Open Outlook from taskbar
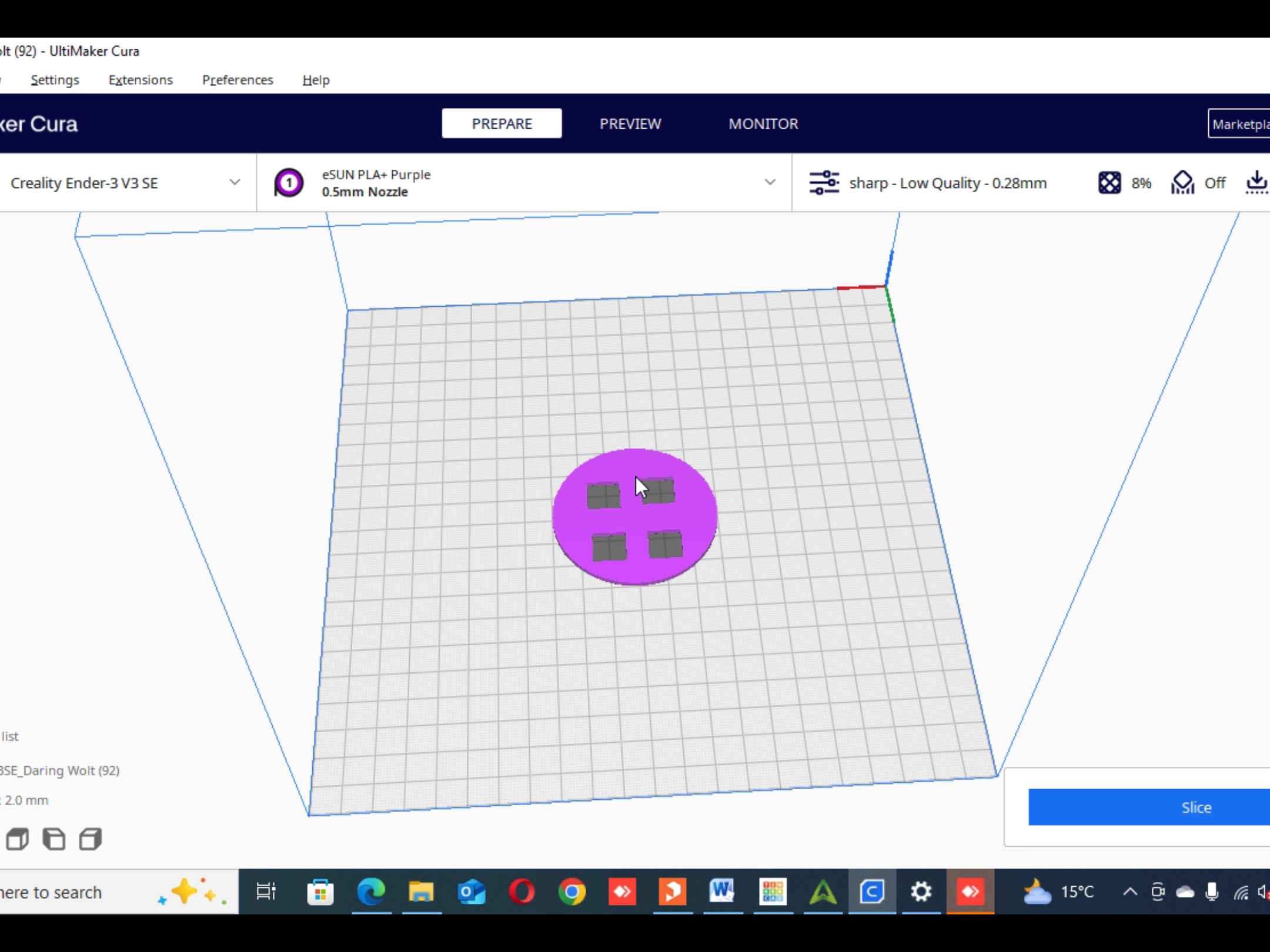Screen dimensions: 1270x952 coord(472,892)
